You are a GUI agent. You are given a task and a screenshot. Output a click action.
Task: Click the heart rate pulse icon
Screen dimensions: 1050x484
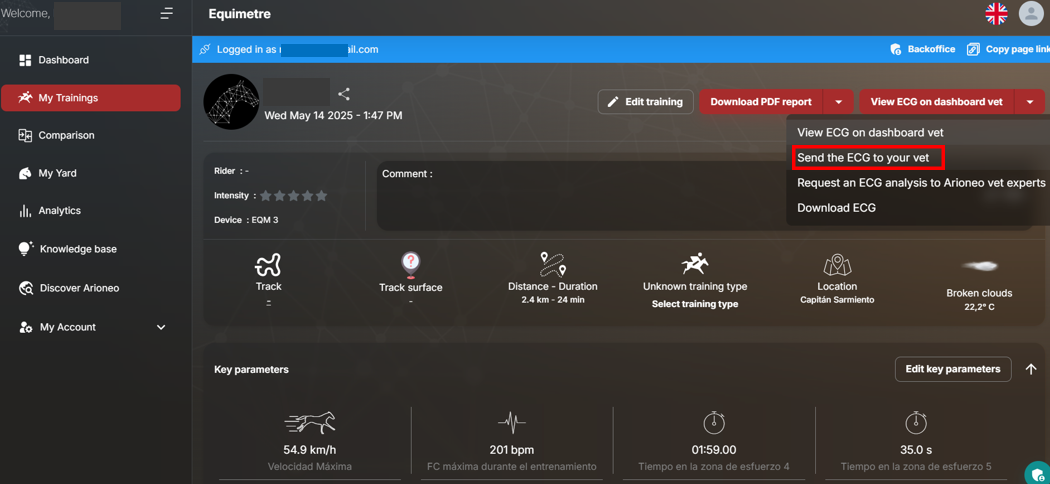tap(512, 423)
